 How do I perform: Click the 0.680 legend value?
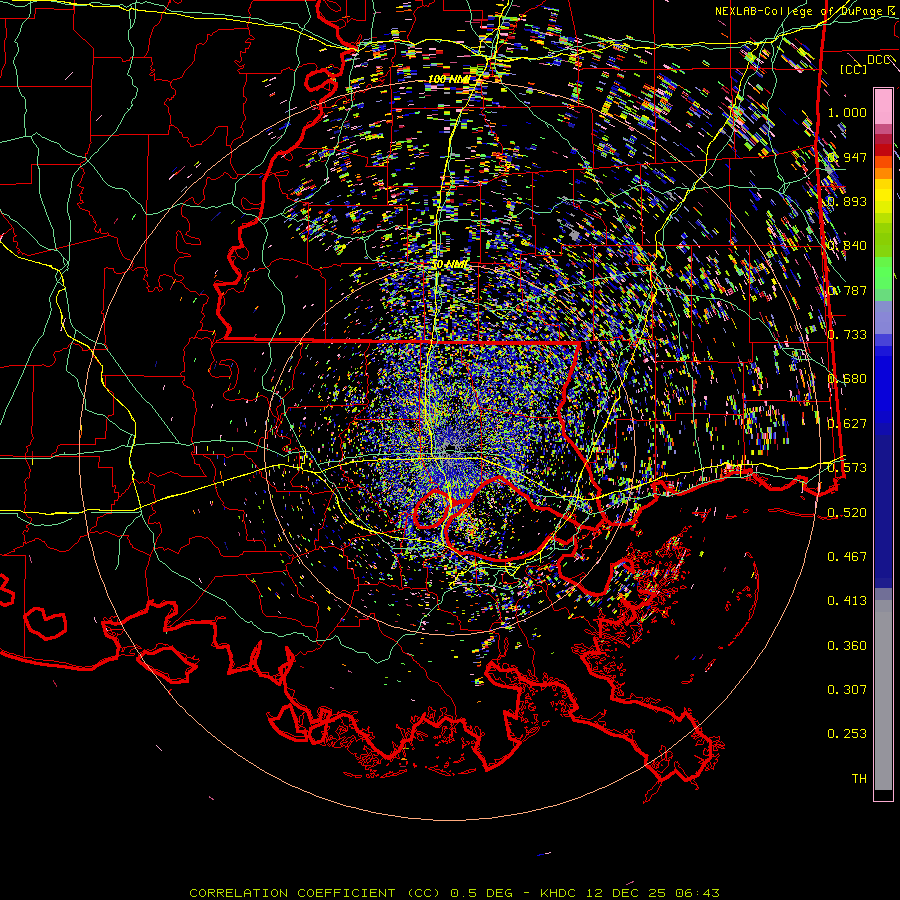[x=847, y=379]
